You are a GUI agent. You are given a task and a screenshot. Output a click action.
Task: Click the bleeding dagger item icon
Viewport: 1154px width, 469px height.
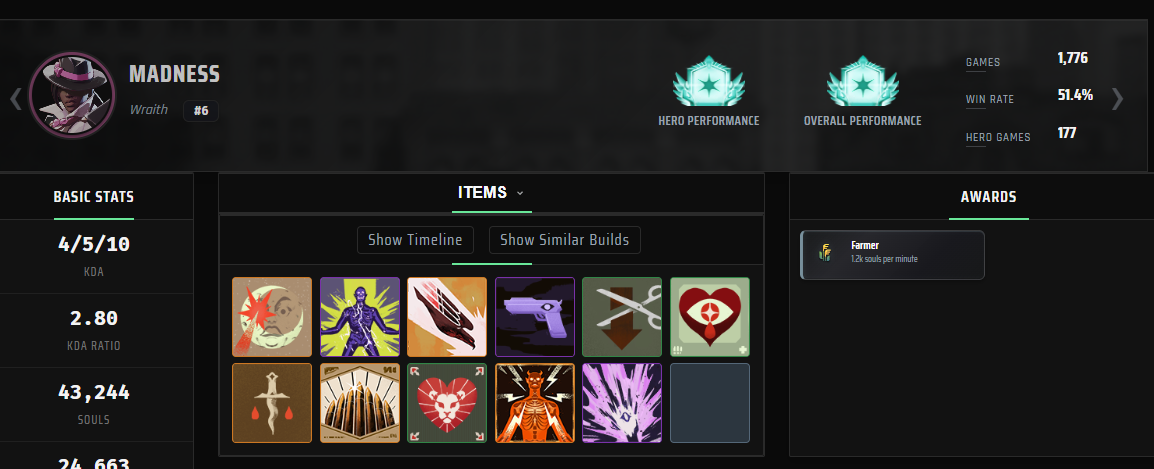coord(272,403)
